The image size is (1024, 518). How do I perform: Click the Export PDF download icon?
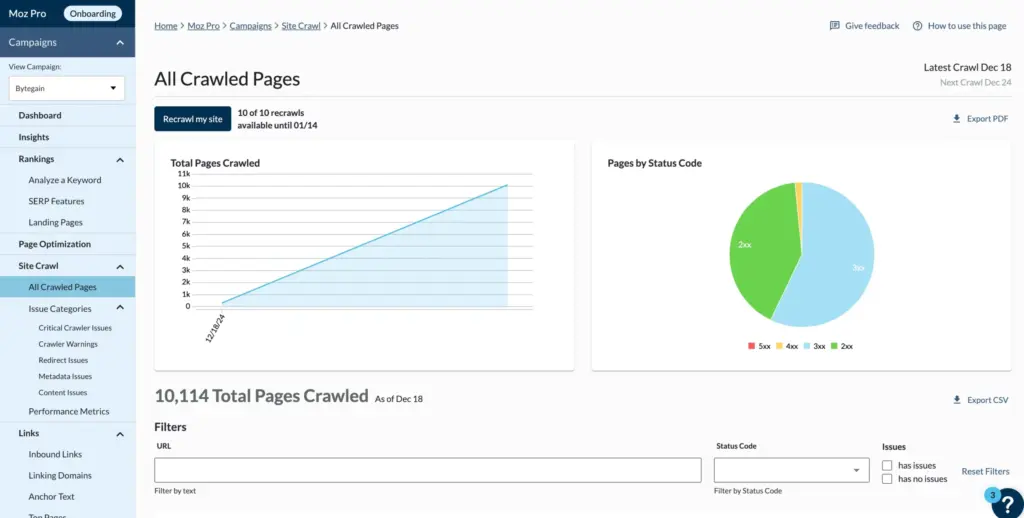tap(956, 118)
